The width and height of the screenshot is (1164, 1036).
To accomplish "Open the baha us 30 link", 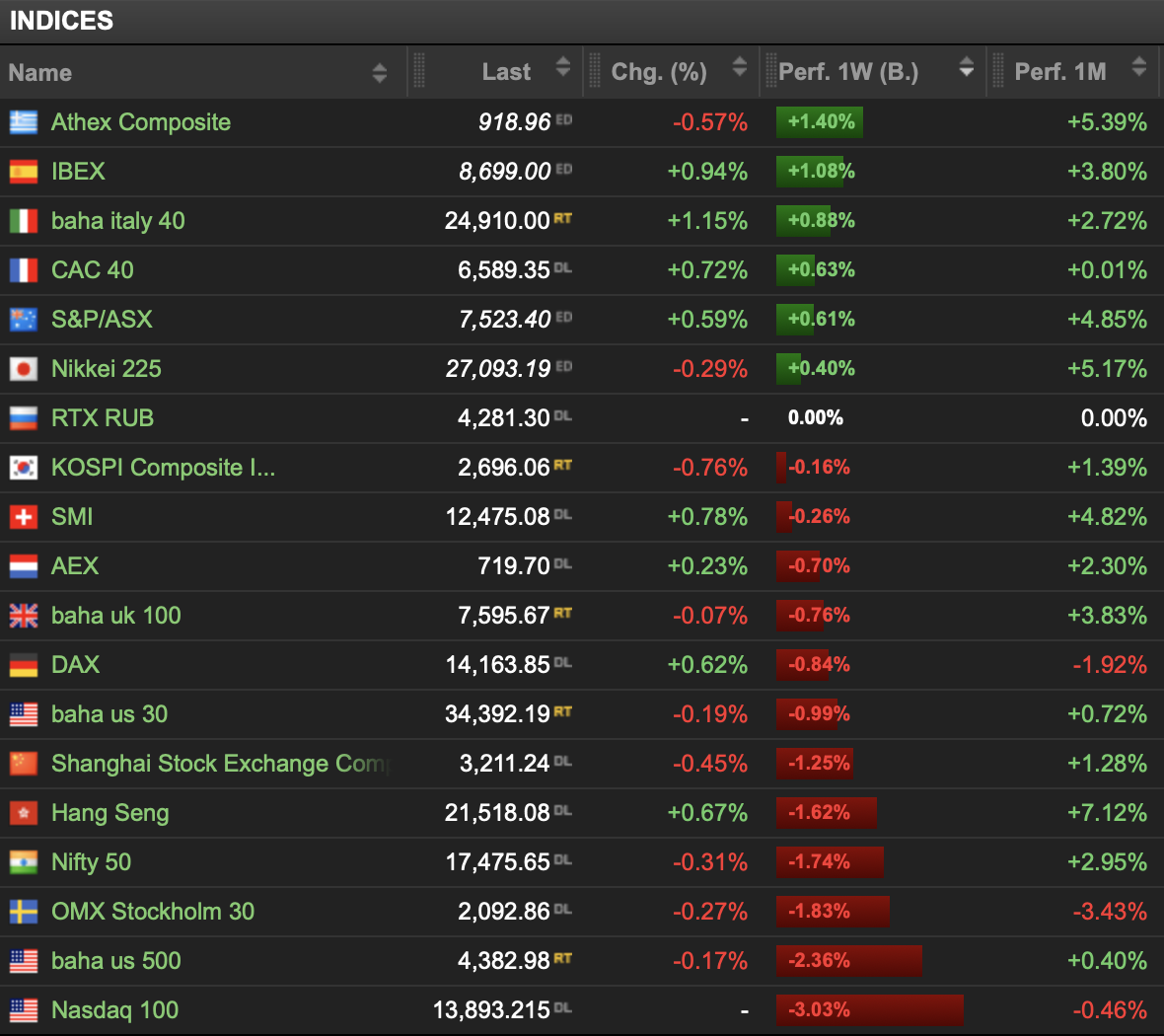I will click(109, 714).
